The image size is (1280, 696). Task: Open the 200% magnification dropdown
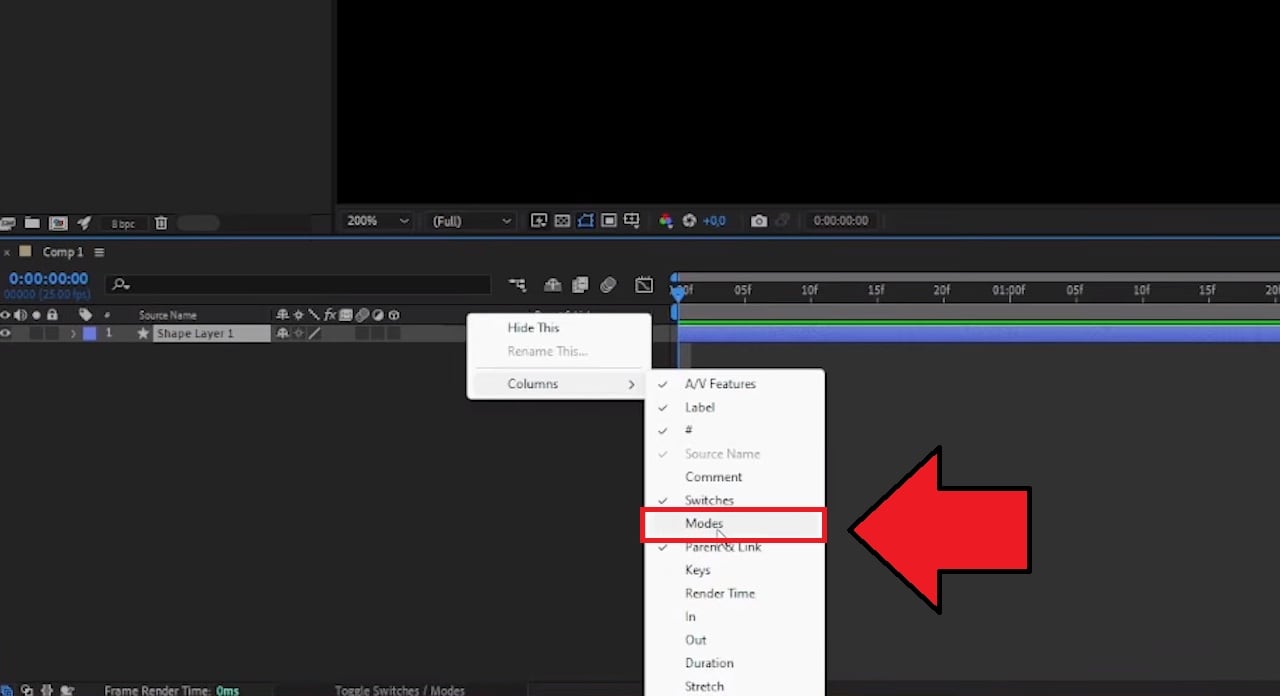coord(377,221)
